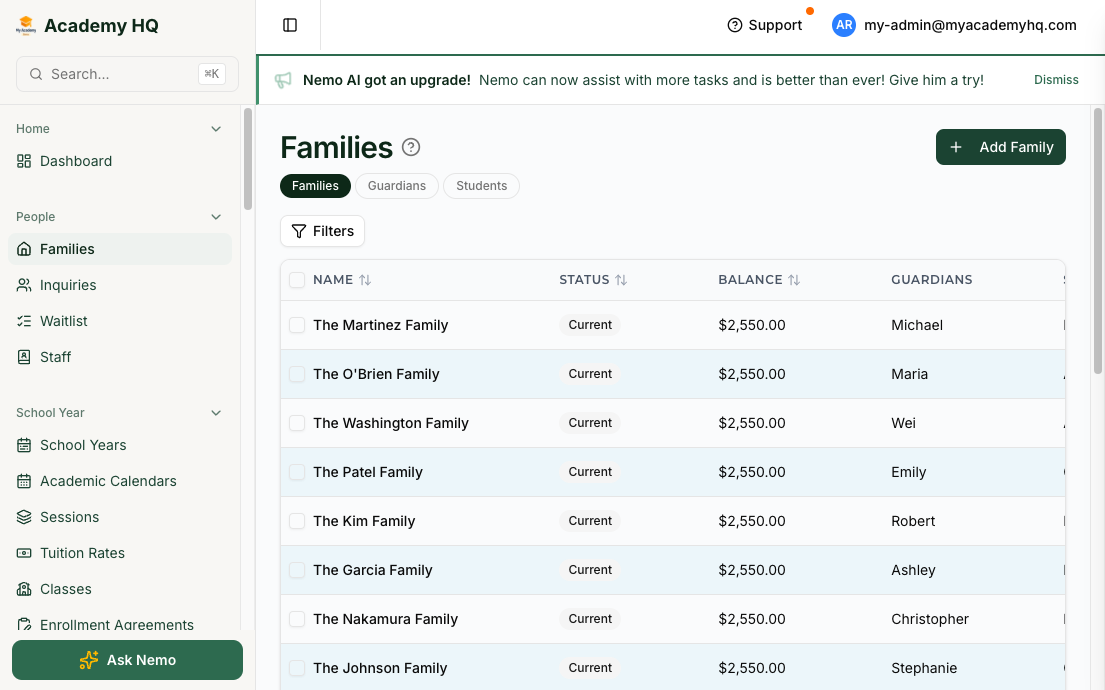Open The Martinez Family name

point(381,325)
